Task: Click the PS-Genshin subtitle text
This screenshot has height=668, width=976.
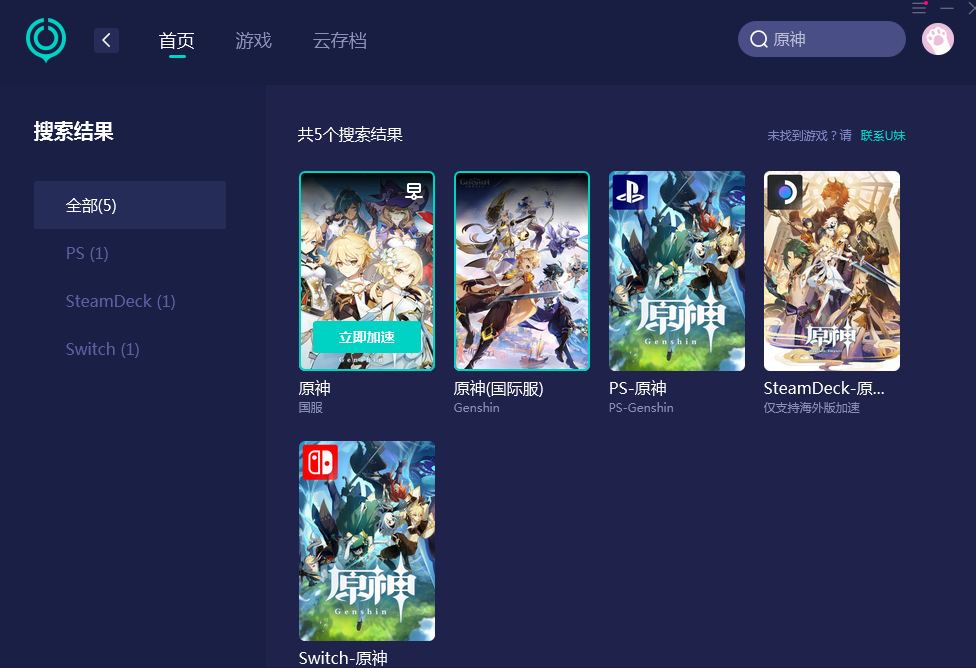Action: point(641,408)
